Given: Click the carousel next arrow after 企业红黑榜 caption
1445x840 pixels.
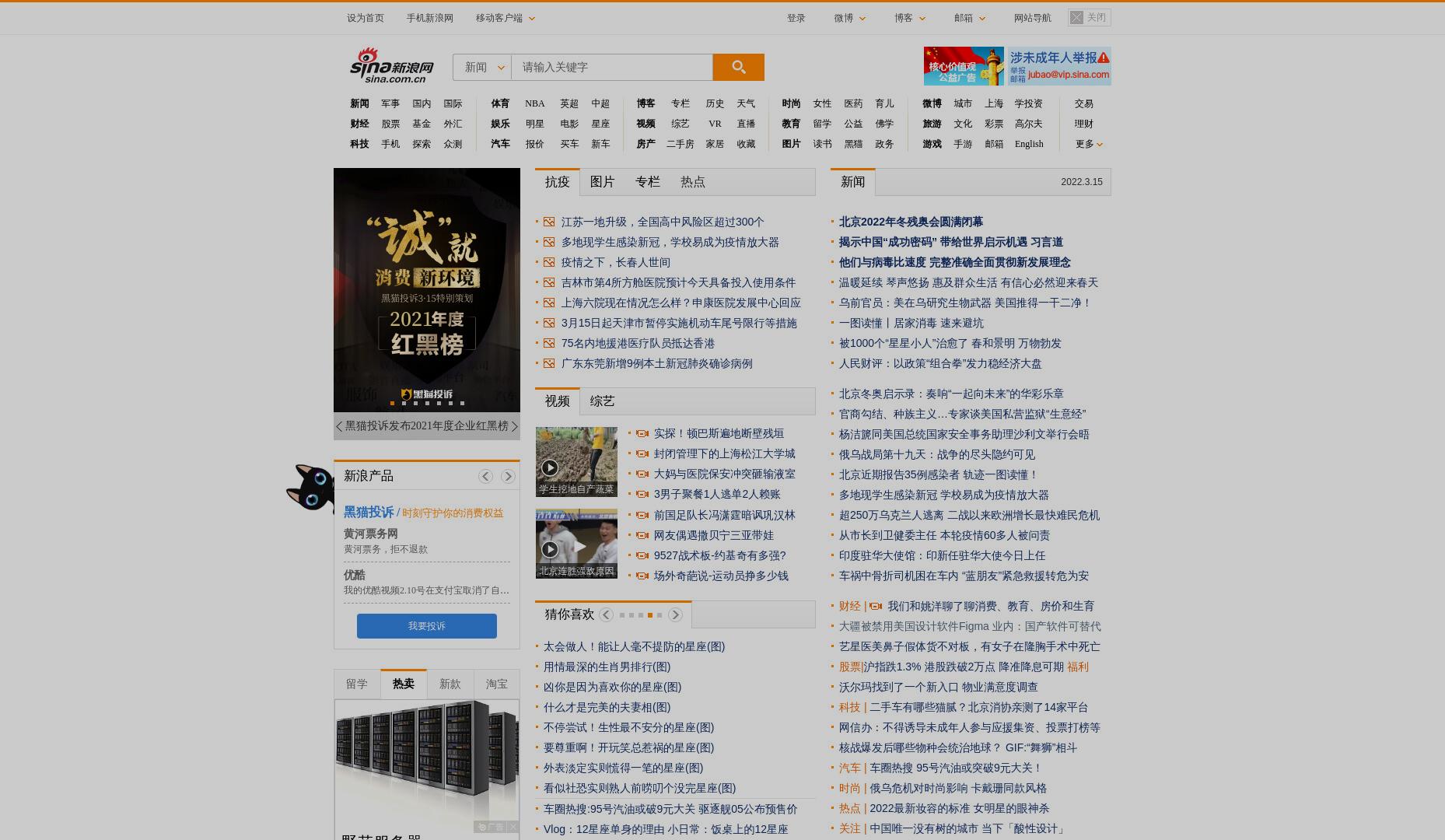Looking at the screenshot, I should pos(514,426).
